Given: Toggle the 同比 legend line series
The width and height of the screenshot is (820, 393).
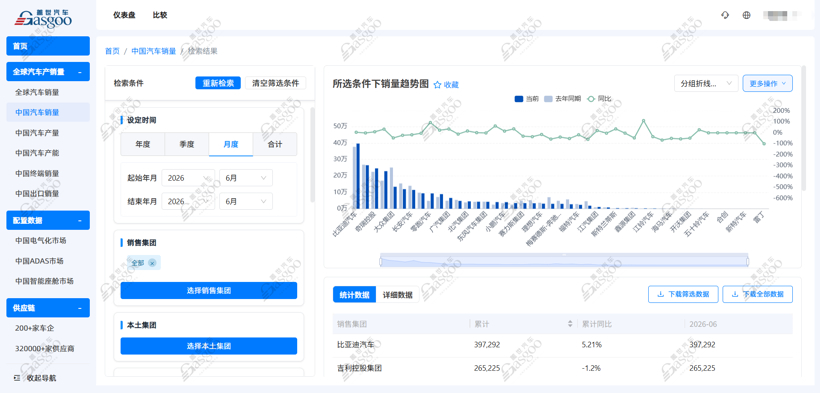Looking at the screenshot, I should (599, 98).
